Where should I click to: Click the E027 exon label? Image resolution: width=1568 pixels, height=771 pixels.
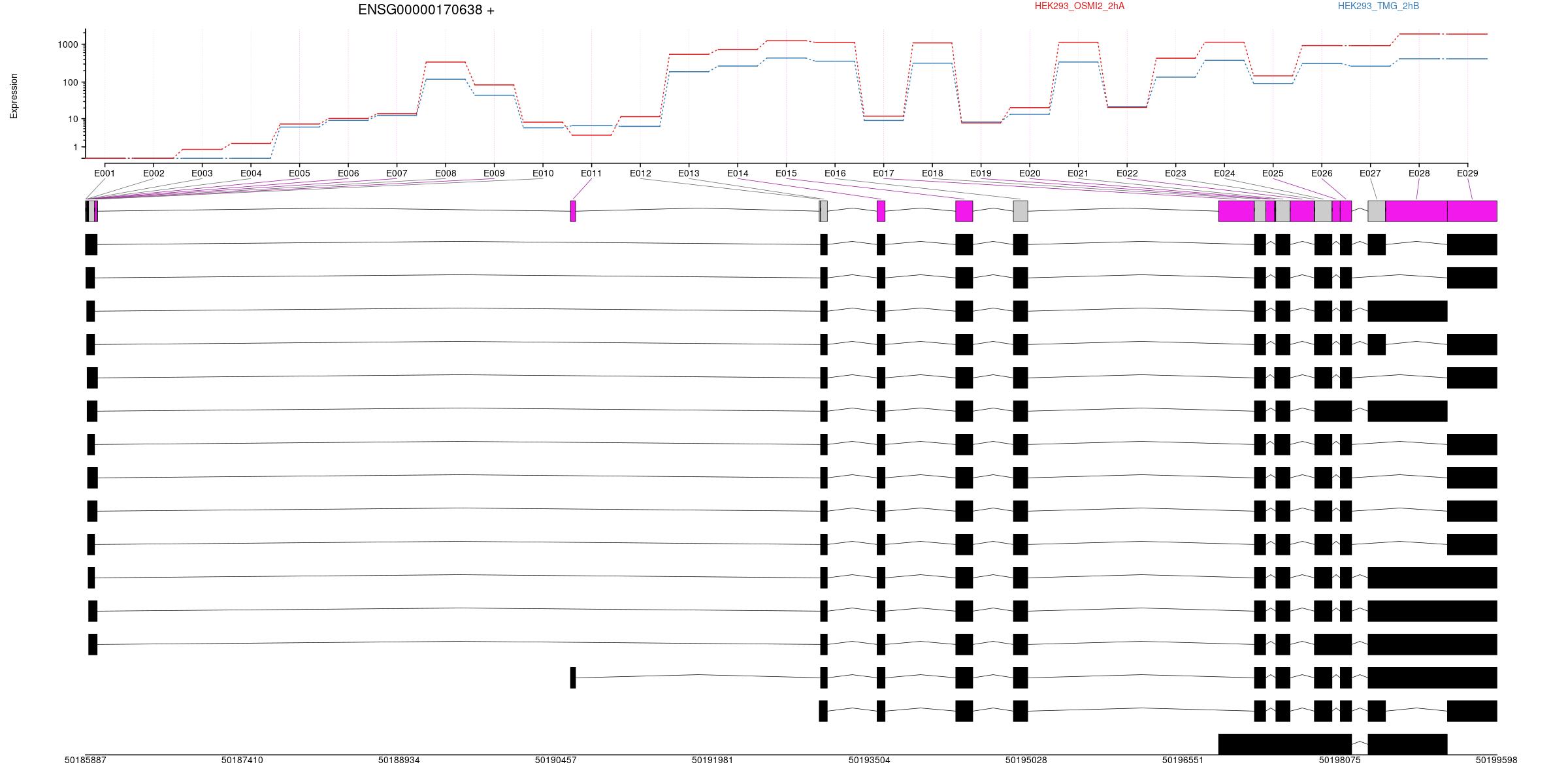[1370, 173]
